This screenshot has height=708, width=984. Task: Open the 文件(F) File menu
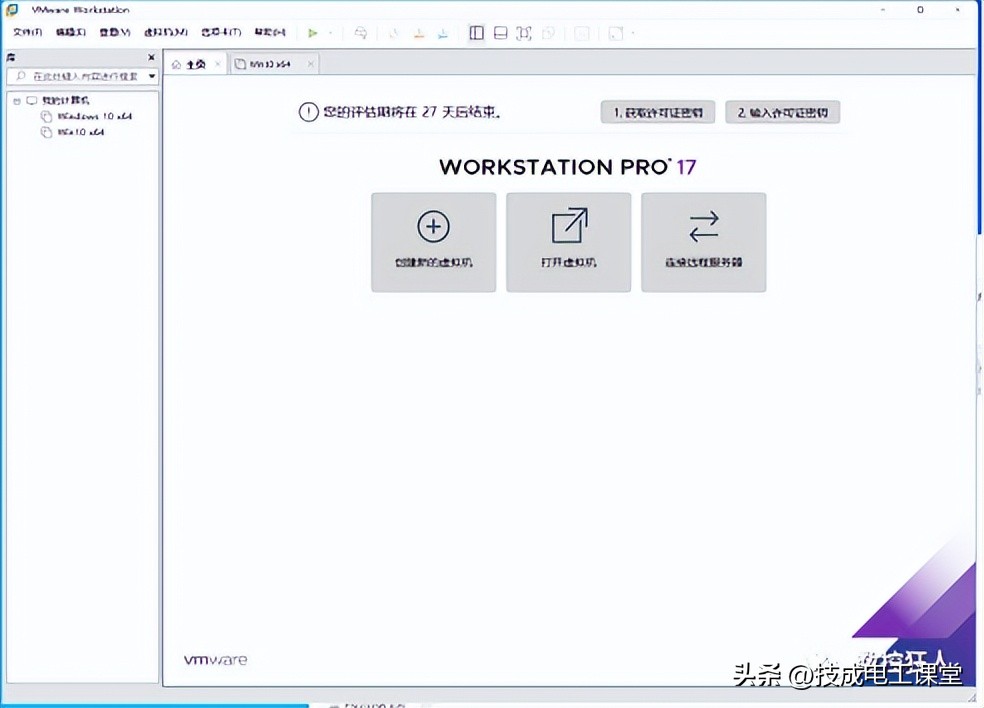(28, 32)
